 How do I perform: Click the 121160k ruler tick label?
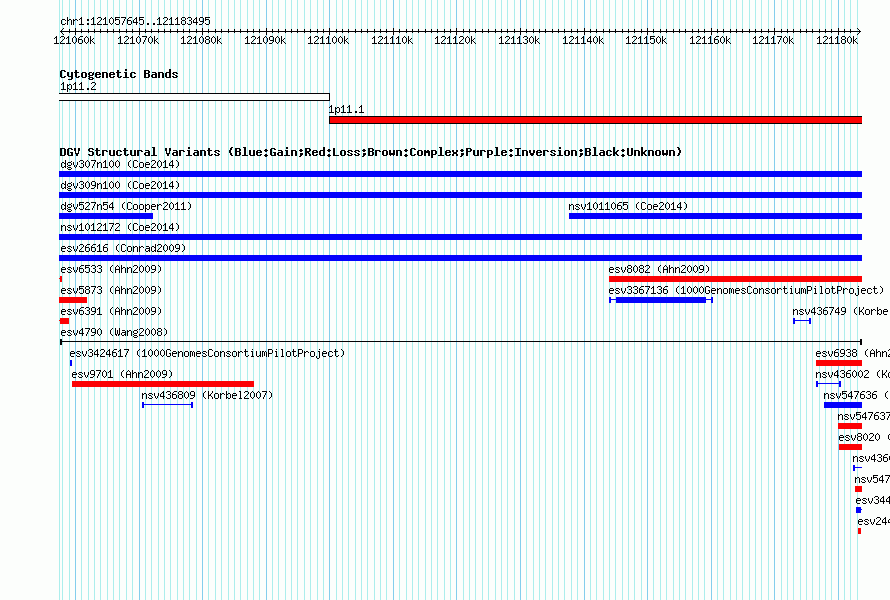(710, 40)
